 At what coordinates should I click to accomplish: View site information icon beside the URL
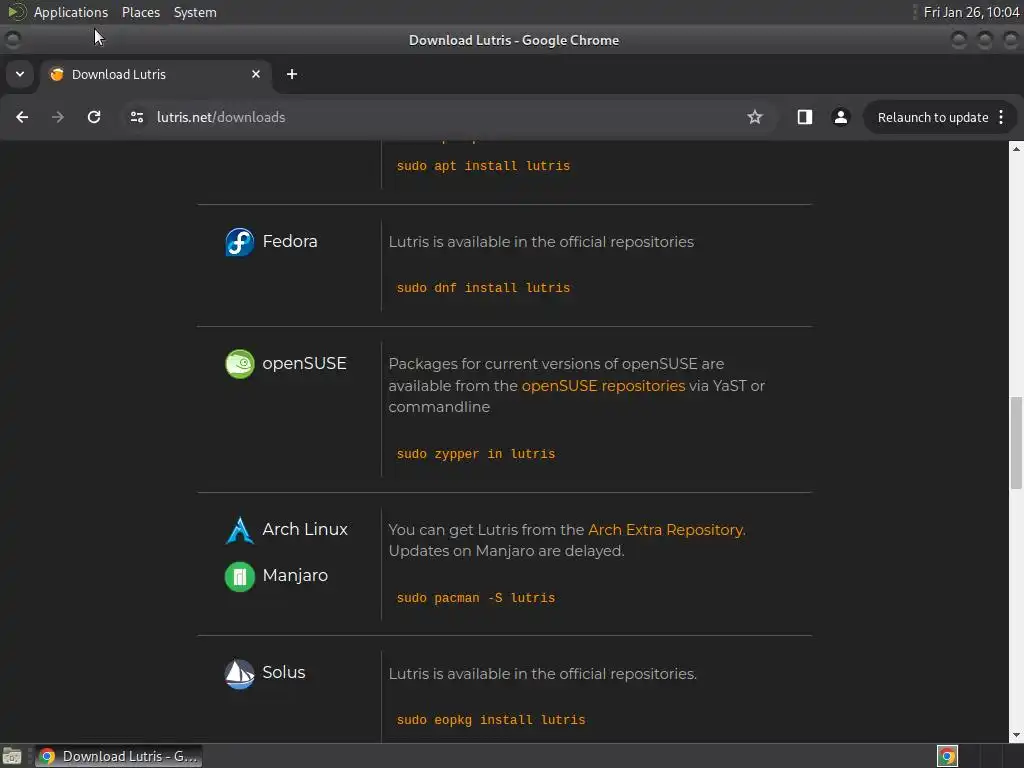point(136,117)
